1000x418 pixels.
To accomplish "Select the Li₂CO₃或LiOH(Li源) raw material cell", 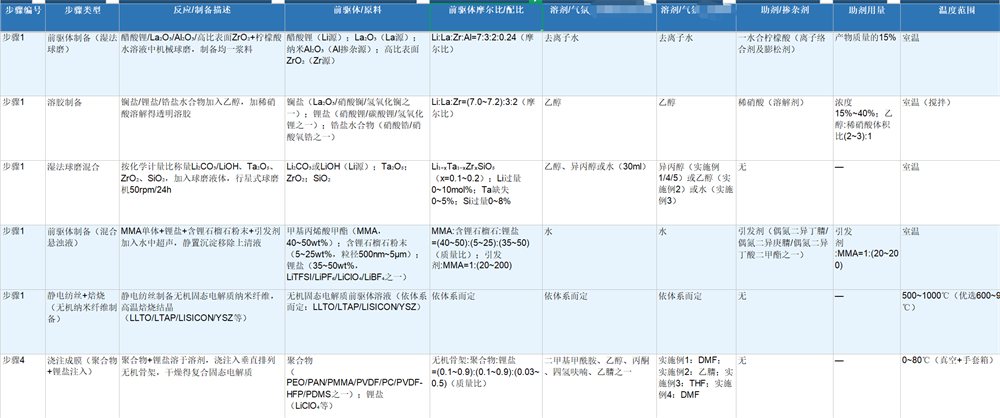I will (357, 192).
